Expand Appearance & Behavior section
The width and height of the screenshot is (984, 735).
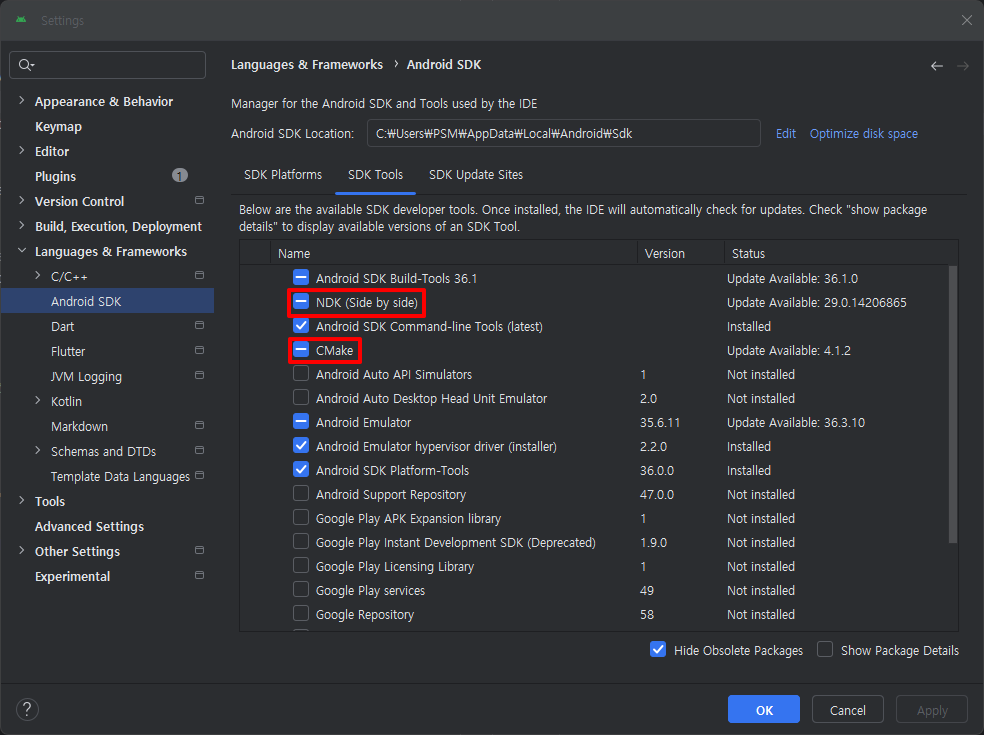(x=22, y=100)
